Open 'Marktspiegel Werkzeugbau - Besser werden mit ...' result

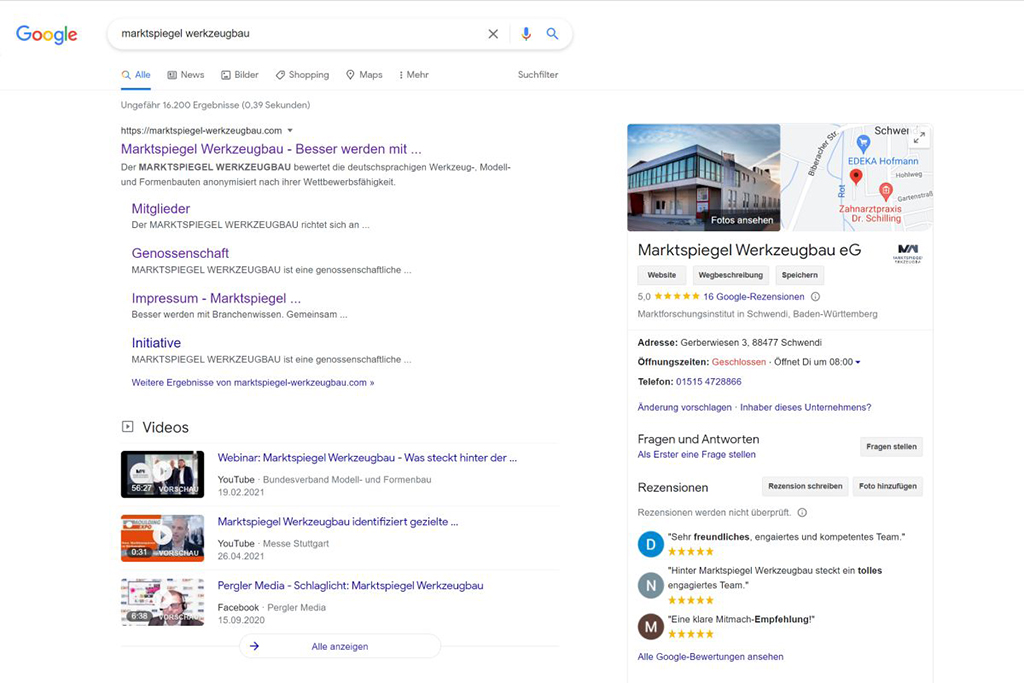pos(271,149)
